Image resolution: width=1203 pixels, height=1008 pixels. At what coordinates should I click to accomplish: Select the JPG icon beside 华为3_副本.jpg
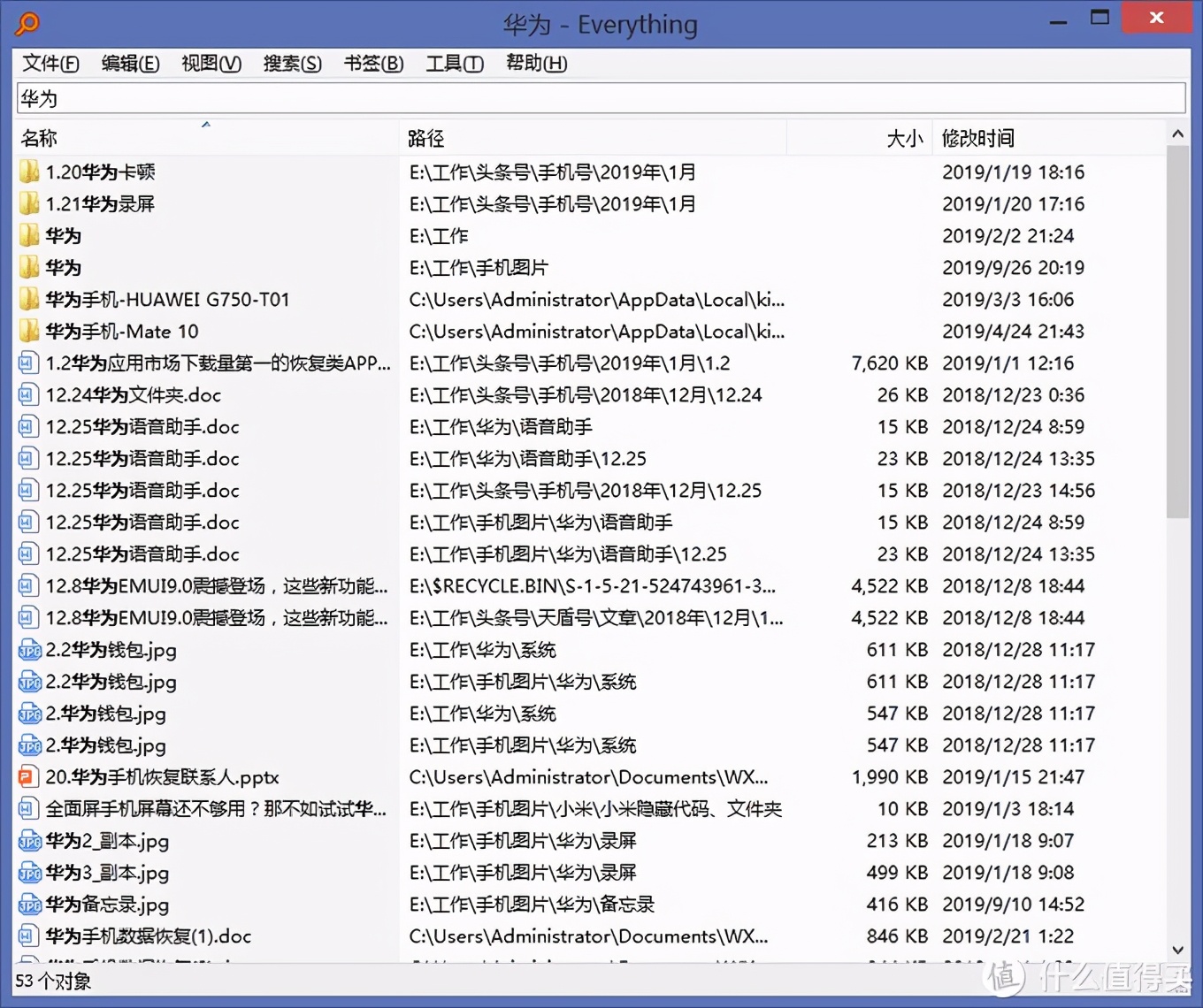click(29, 873)
